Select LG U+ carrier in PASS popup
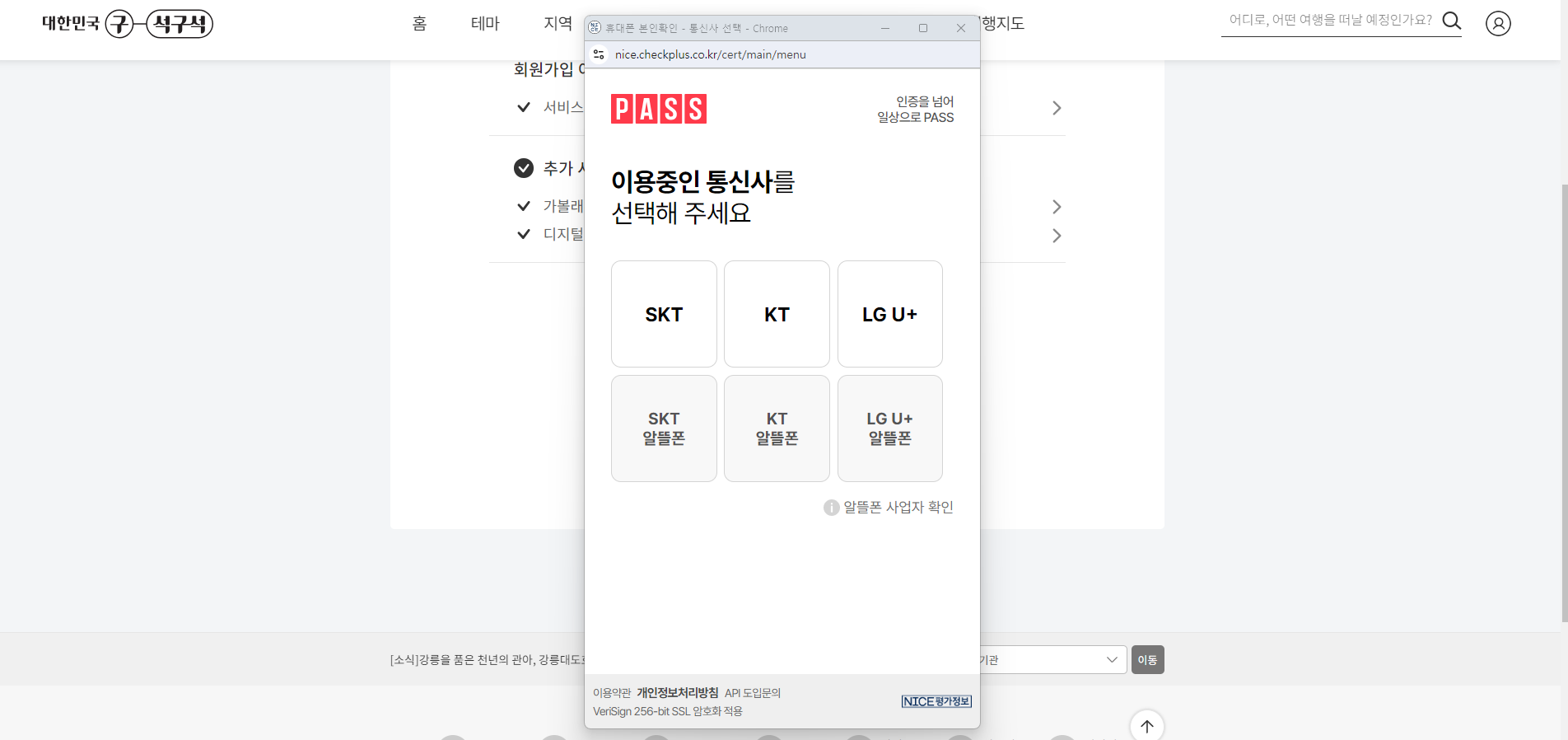This screenshot has height=740, width=1568. pos(890,314)
